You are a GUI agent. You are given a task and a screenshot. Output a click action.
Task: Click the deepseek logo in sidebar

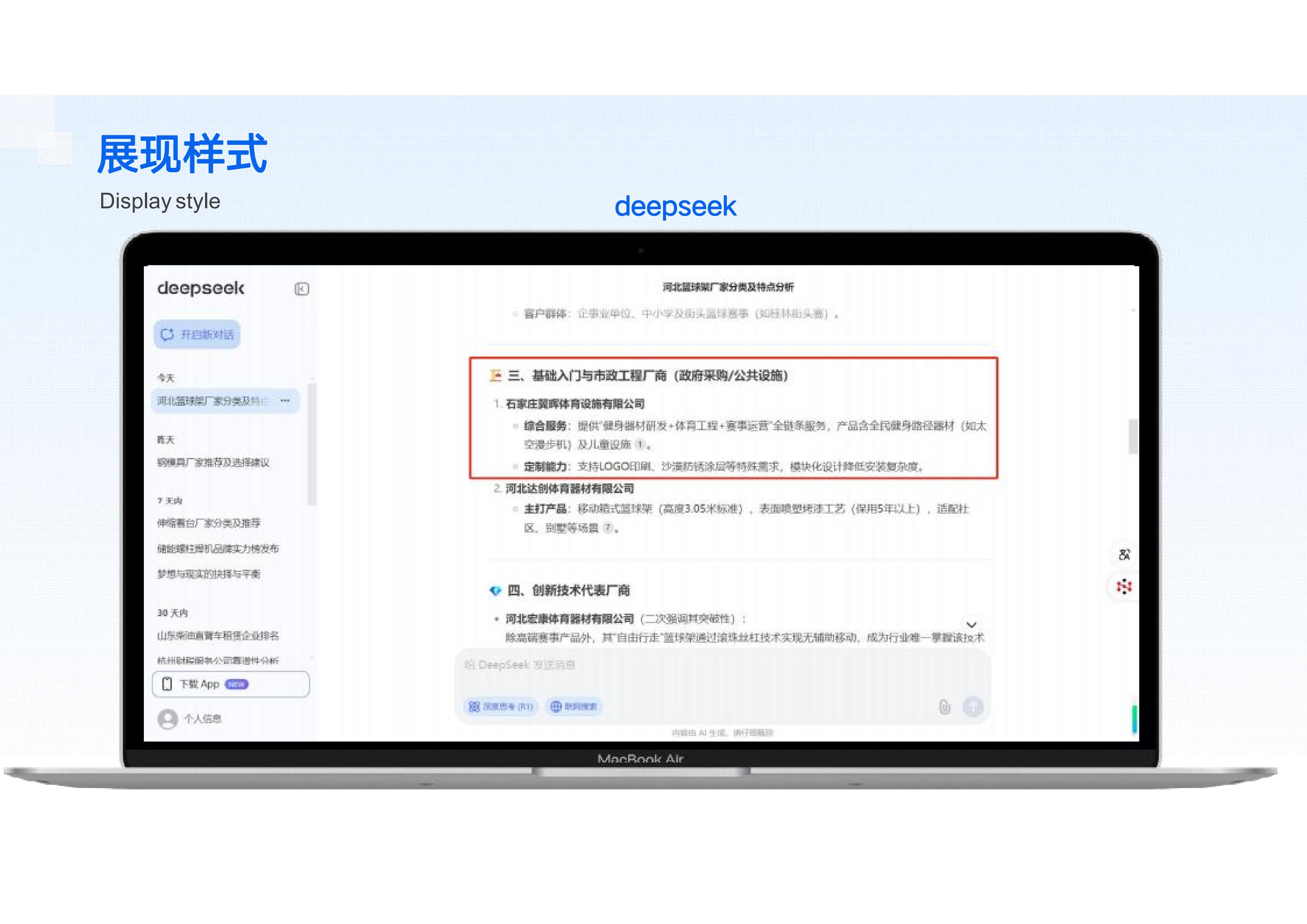click(201, 288)
